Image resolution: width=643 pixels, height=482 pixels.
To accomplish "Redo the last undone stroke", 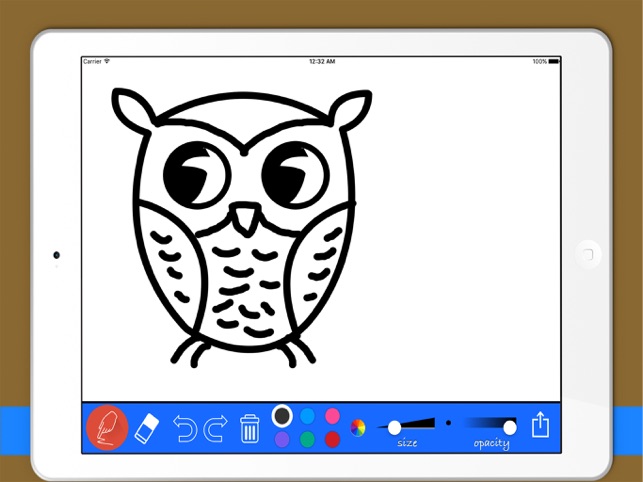I will [215, 428].
